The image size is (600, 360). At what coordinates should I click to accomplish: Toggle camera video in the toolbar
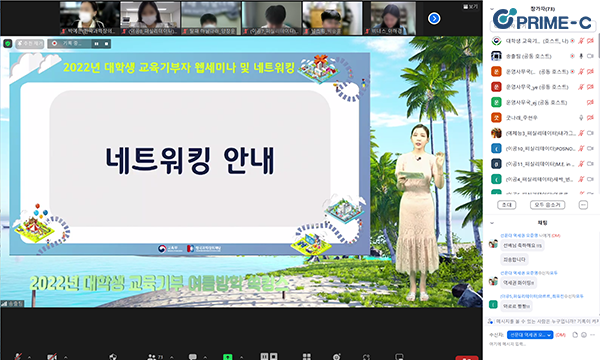coord(52,357)
